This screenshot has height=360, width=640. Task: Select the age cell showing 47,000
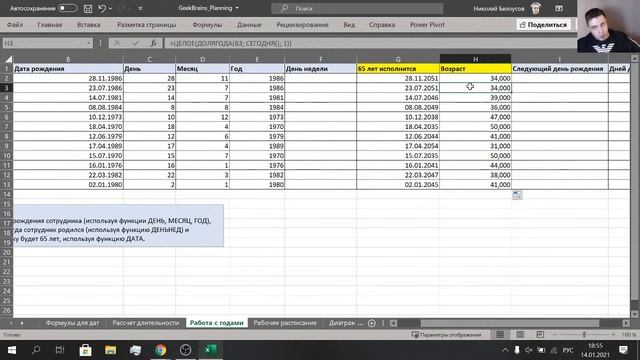click(x=476, y=117)
